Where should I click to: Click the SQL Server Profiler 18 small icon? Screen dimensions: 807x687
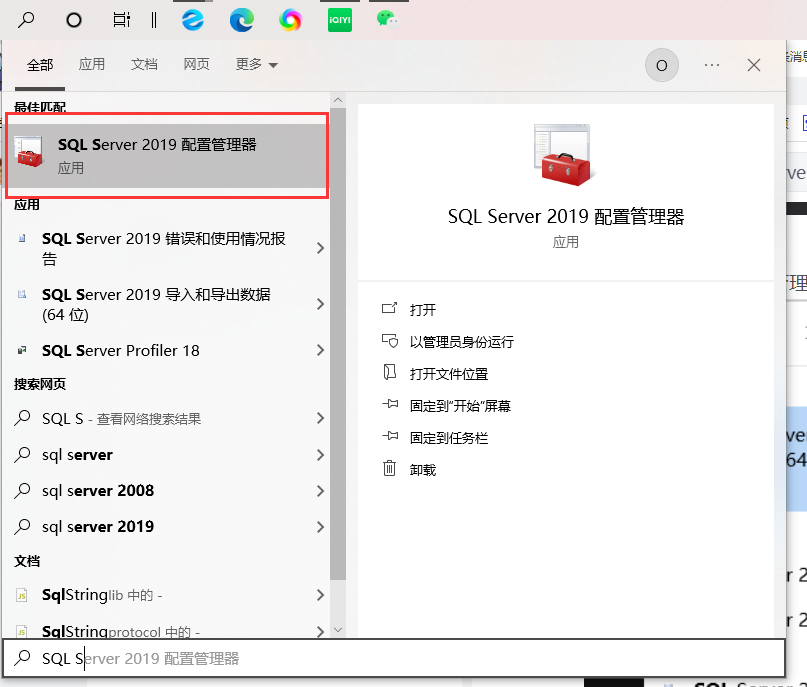(x=22, y=350)
